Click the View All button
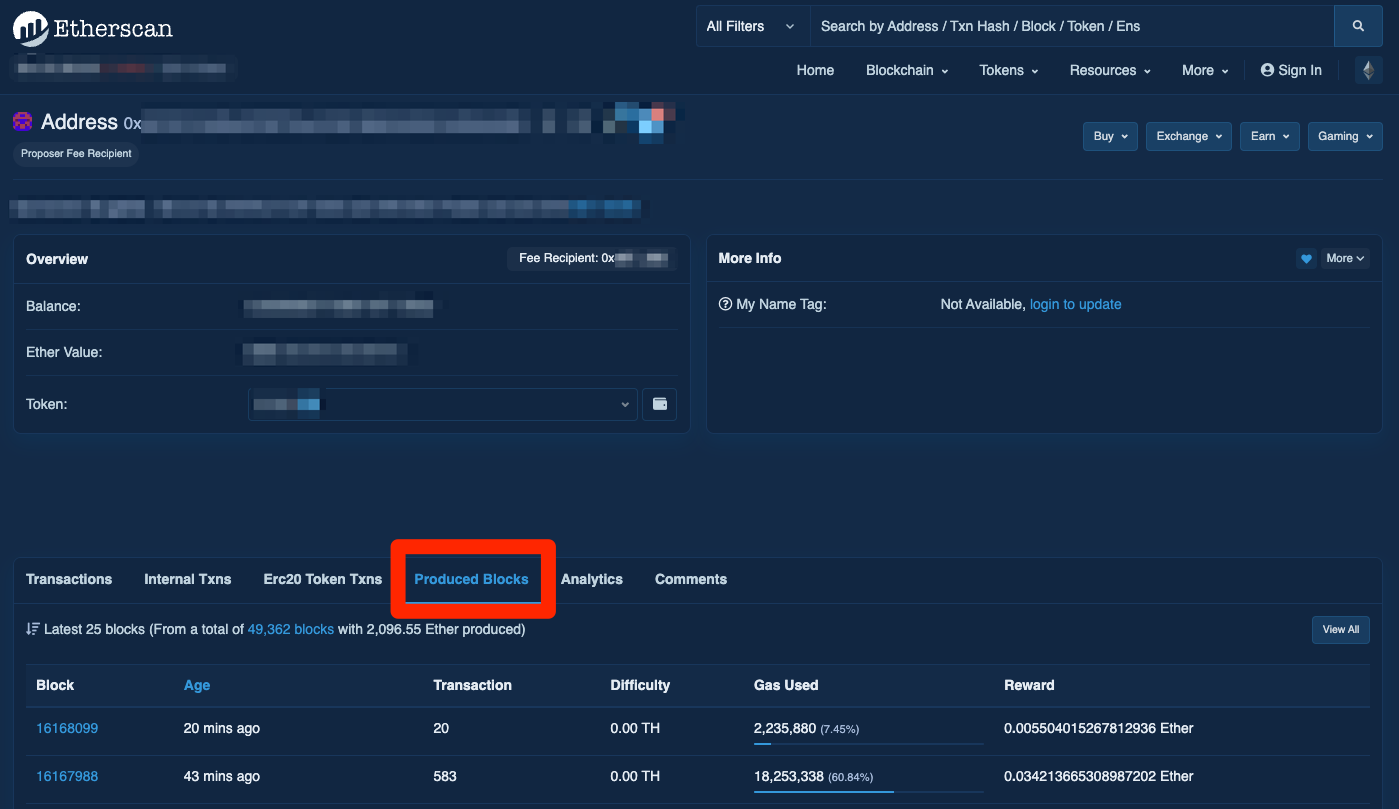Viewport: 1399px width, 809px height. [x=1340, y=629]
